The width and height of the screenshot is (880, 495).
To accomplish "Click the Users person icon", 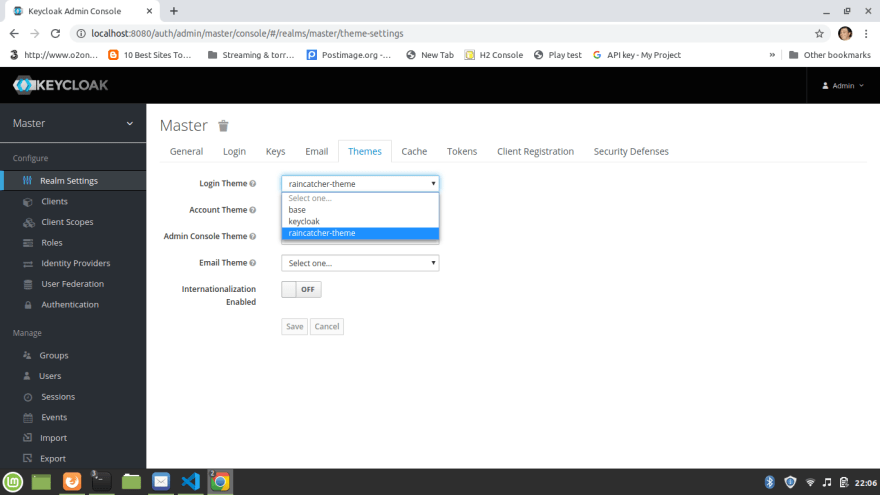I will [27, 376].
